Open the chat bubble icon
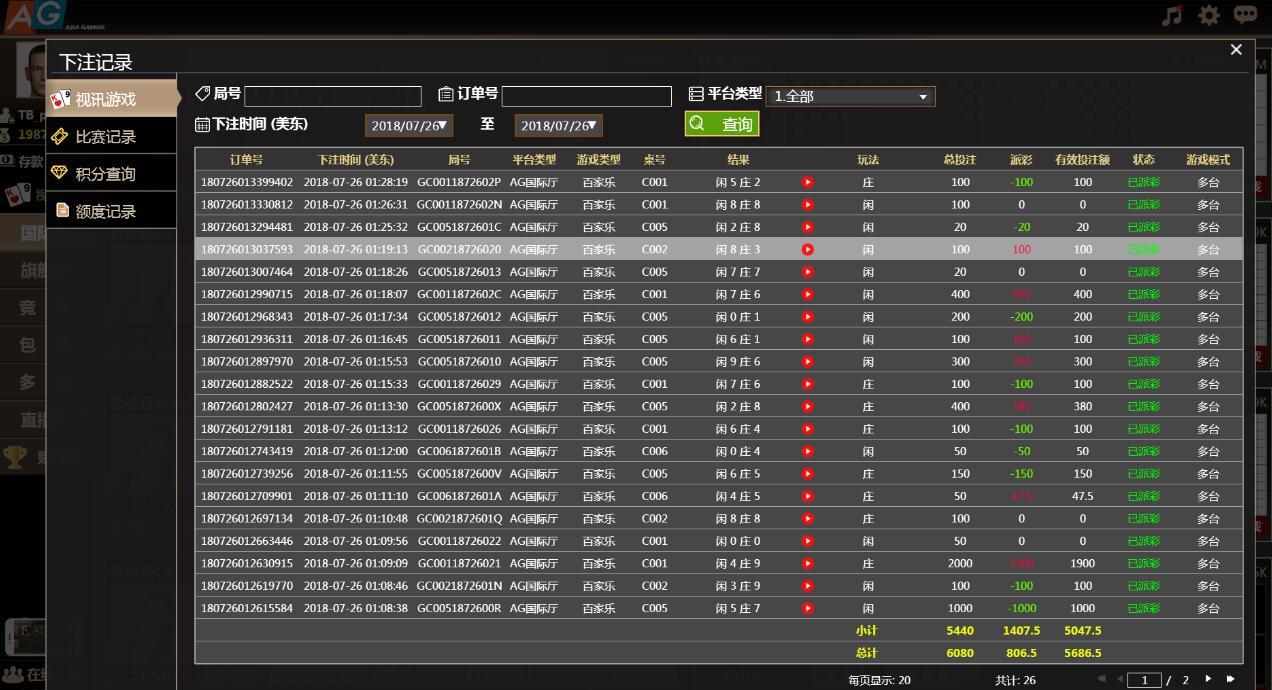 (1245, 15)
